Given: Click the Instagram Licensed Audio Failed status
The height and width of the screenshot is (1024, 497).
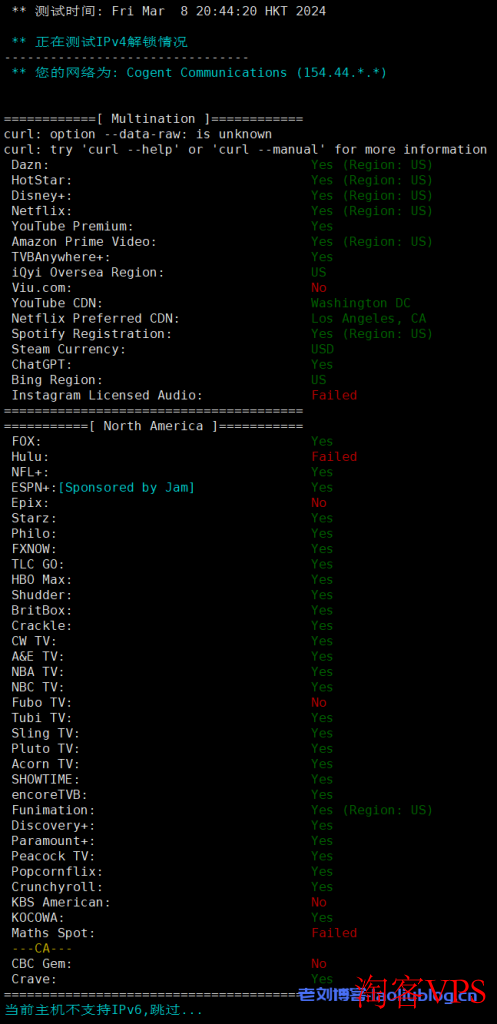Looking at the screenshot, I should [x=334, y=395].
